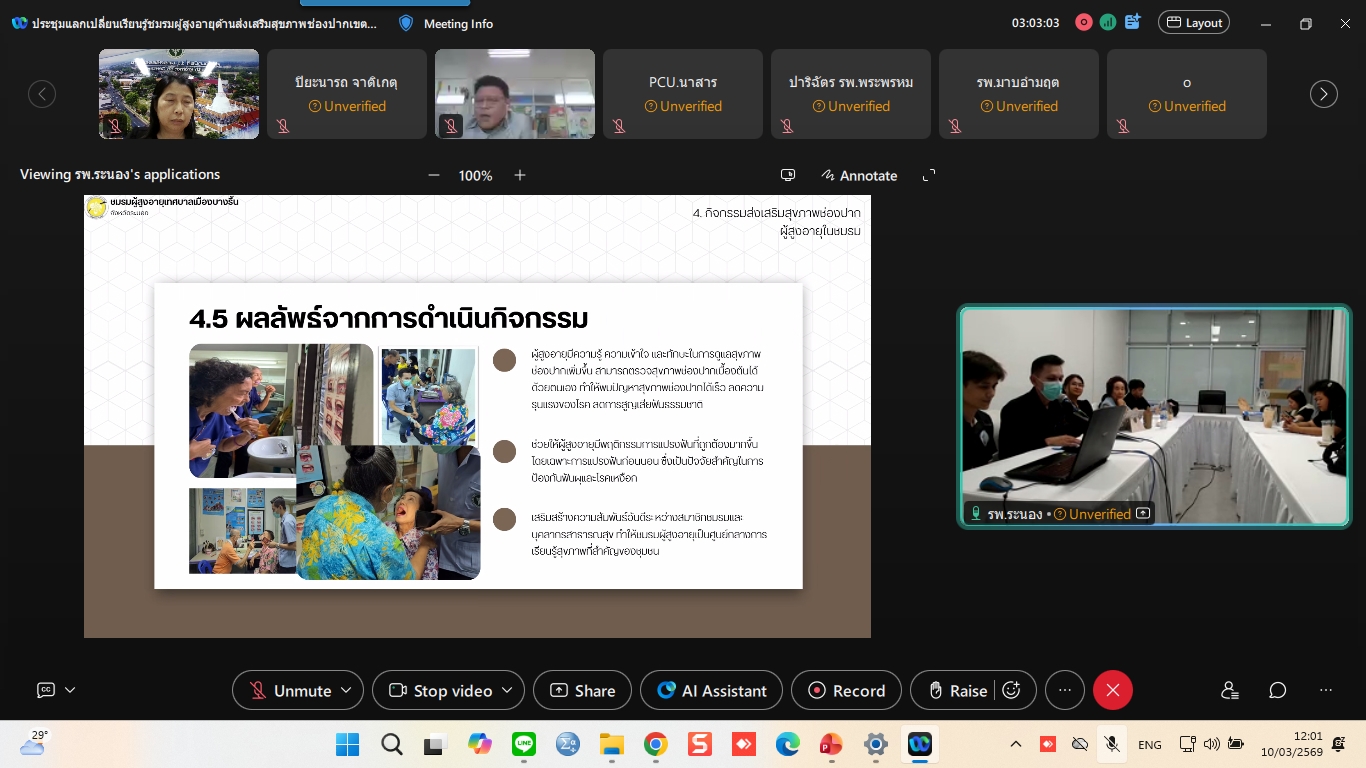This screenshot has height=768, width=1366.
Task: Open more options ellipsis in meeting controls
Action: click(x=1065, y=690)
